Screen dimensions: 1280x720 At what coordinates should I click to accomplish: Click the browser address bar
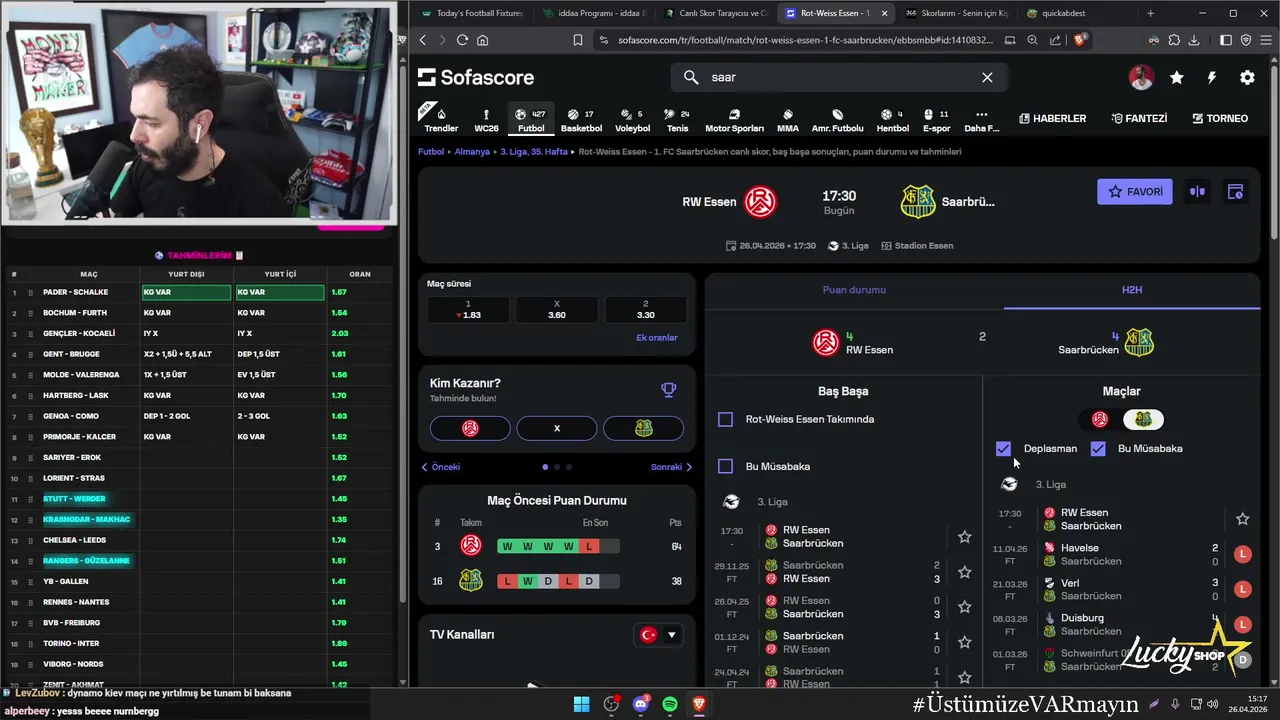tap(805, 40)
